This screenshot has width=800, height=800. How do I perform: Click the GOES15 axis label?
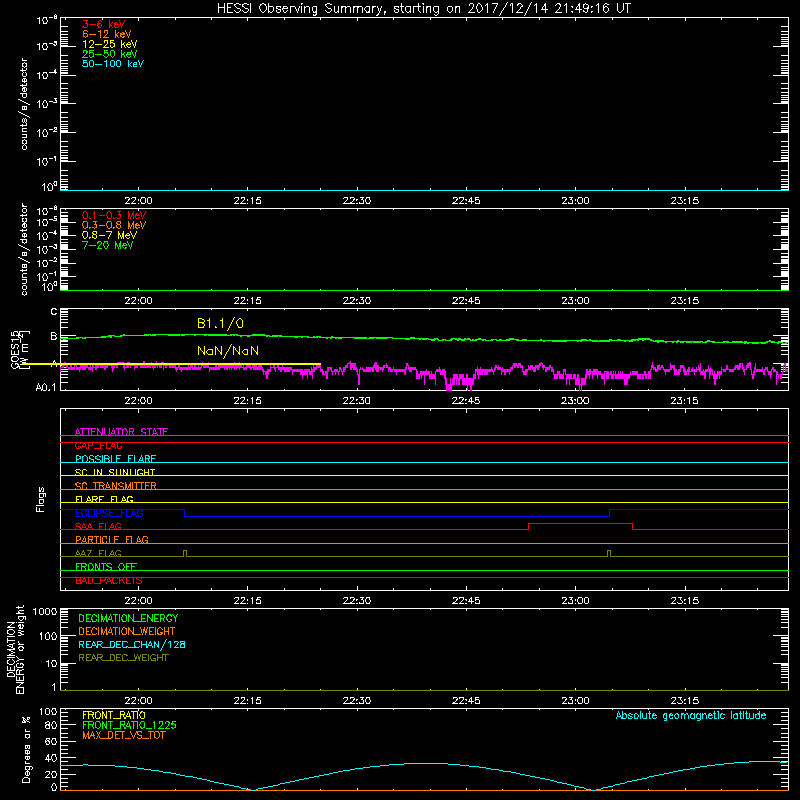pos(15,349)
